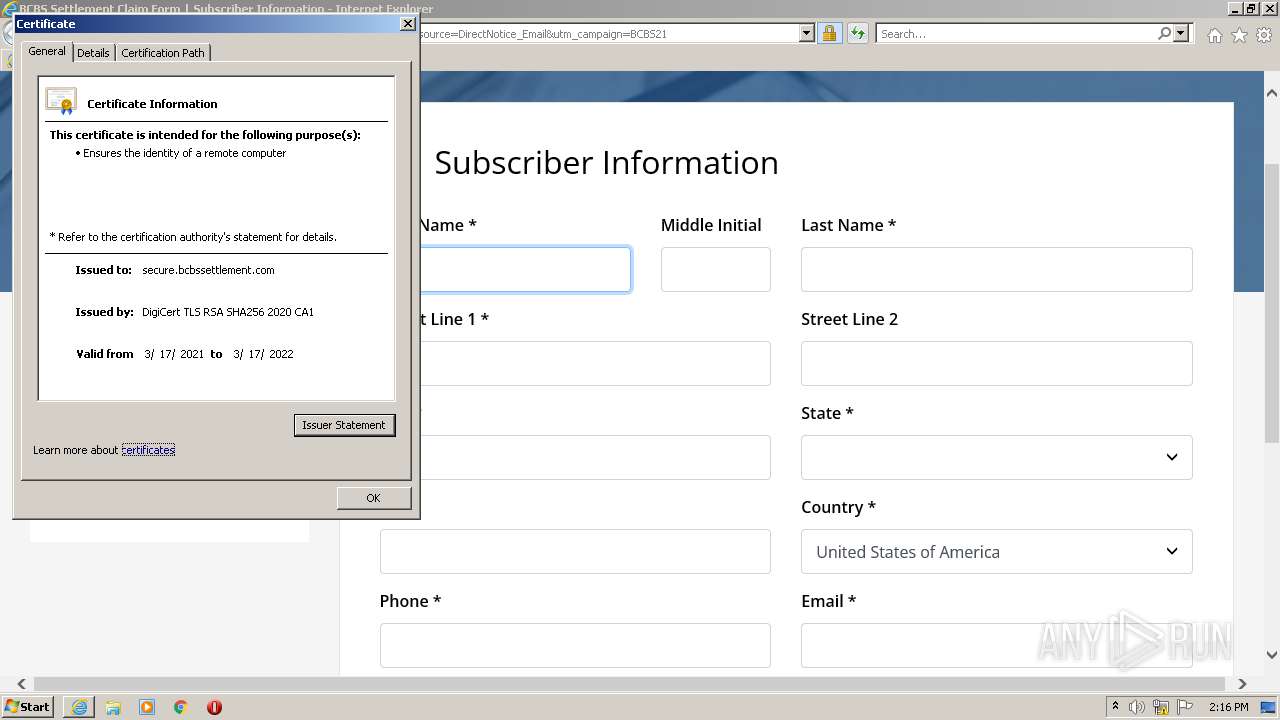Open the Tools gear icon
The width and height of the screenshot is (1280, 720).
tap(1264, 35)
